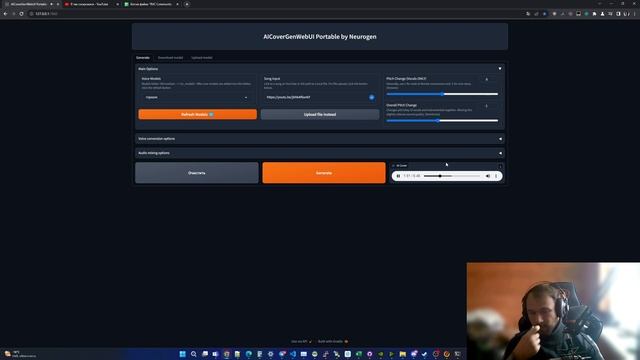Click the Refresh Models button
This screenshot has height=360, width=640.
(x=198, y=114)
